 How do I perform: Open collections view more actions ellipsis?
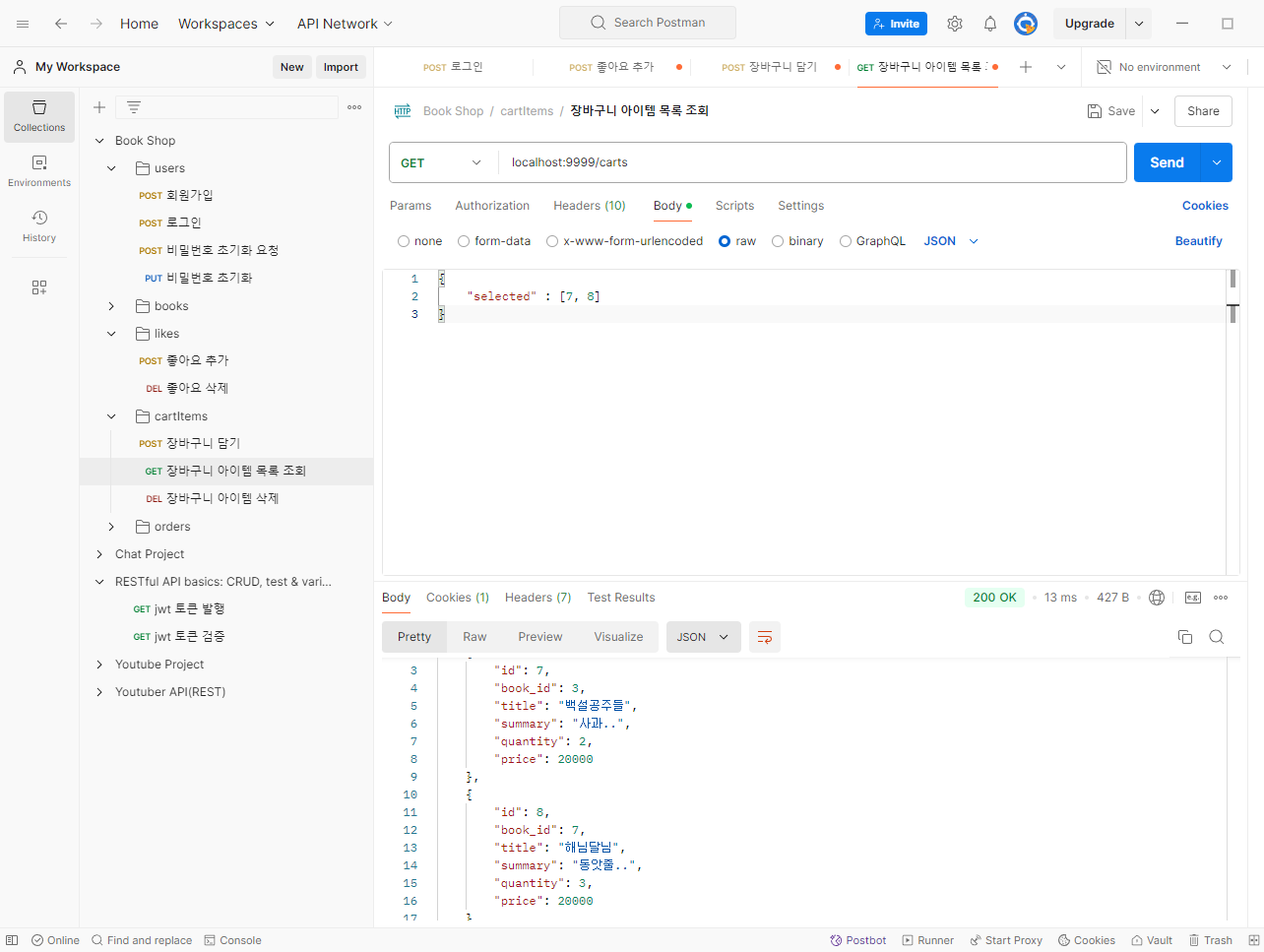click(x=354, y=107)
